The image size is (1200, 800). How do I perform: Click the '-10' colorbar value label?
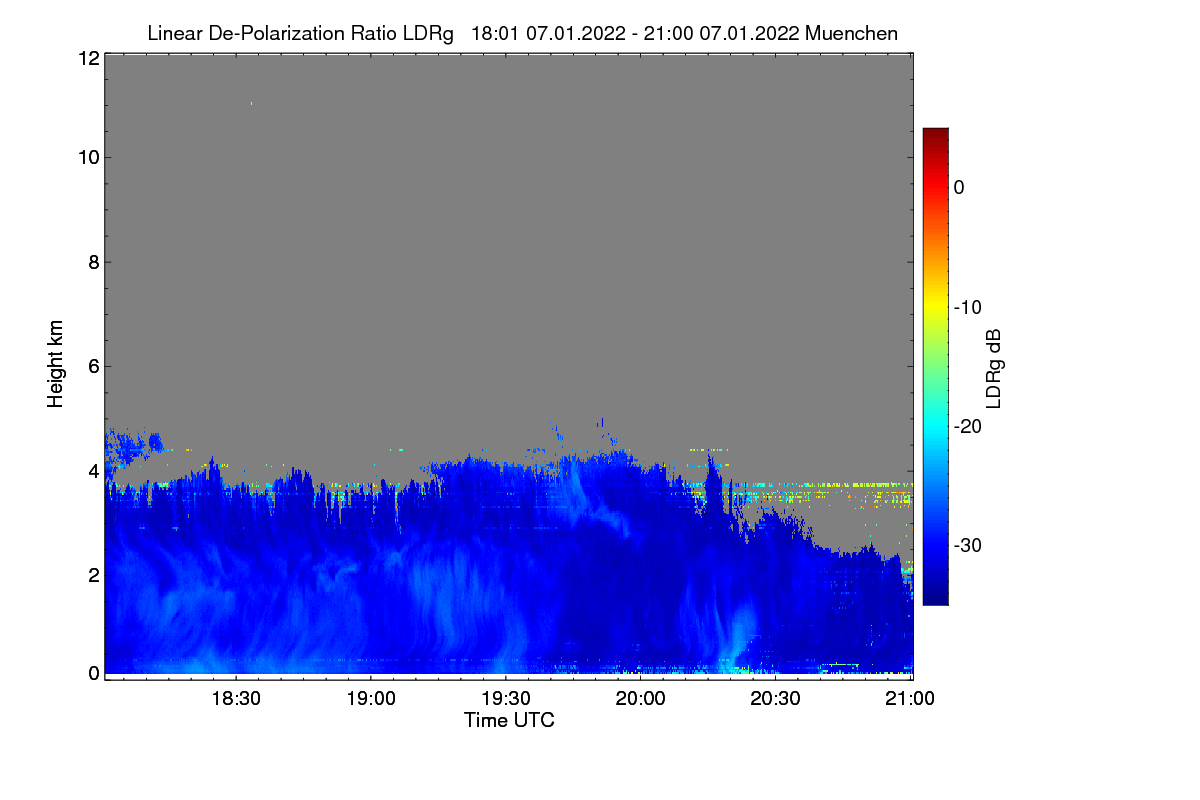968,307
